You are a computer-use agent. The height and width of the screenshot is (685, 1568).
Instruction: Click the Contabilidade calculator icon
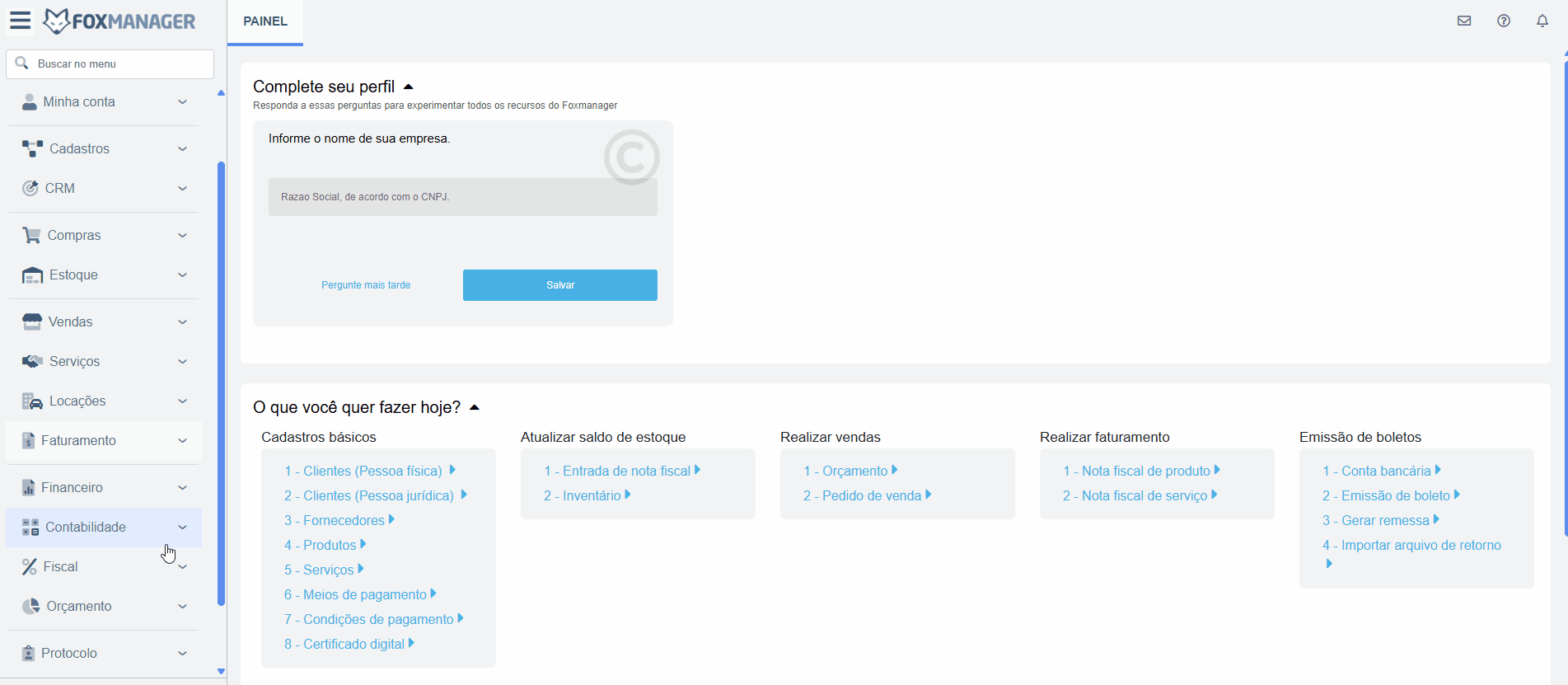click(x=30, y=527)
